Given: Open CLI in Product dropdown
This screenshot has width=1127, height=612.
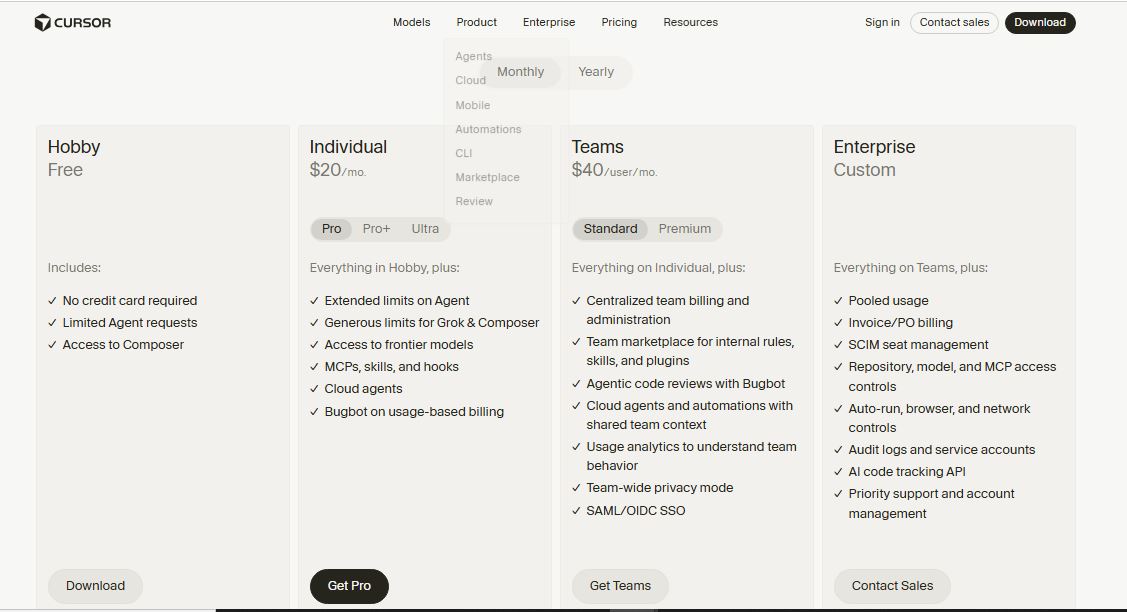Looking at the screenshot, I should [x=464, y=153].
